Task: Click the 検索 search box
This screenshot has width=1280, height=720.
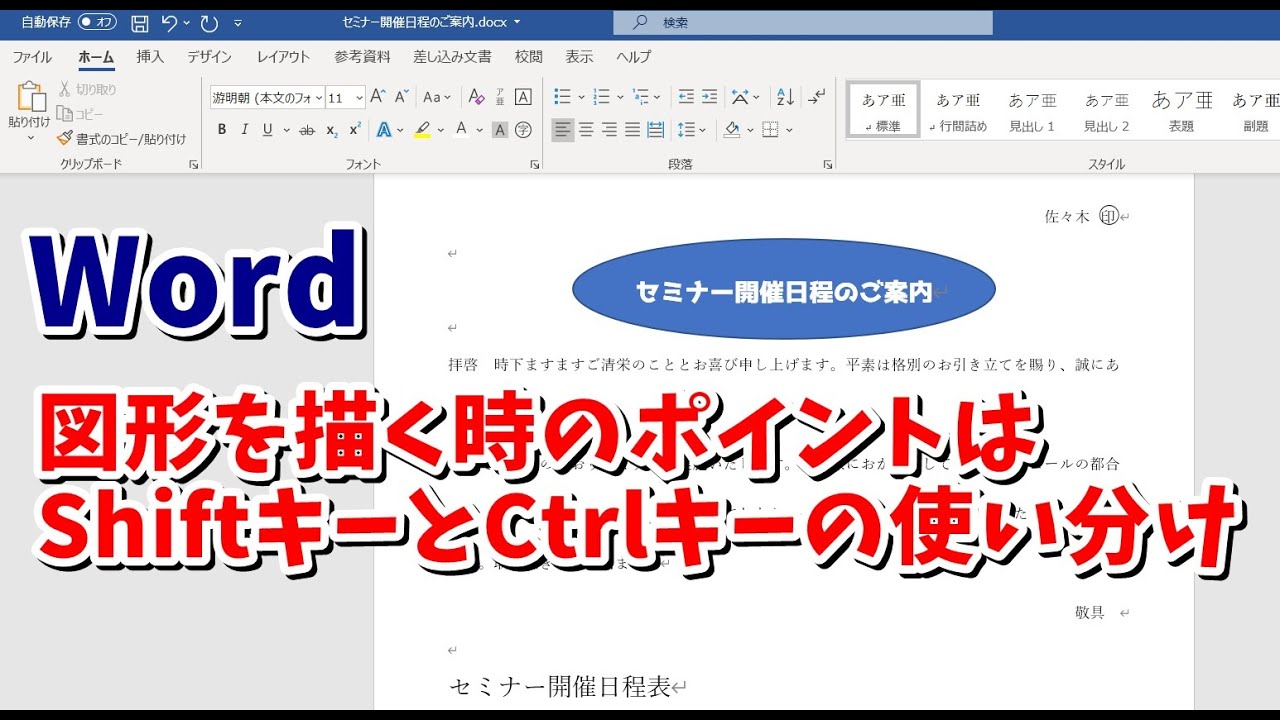Action: point(803,22)
